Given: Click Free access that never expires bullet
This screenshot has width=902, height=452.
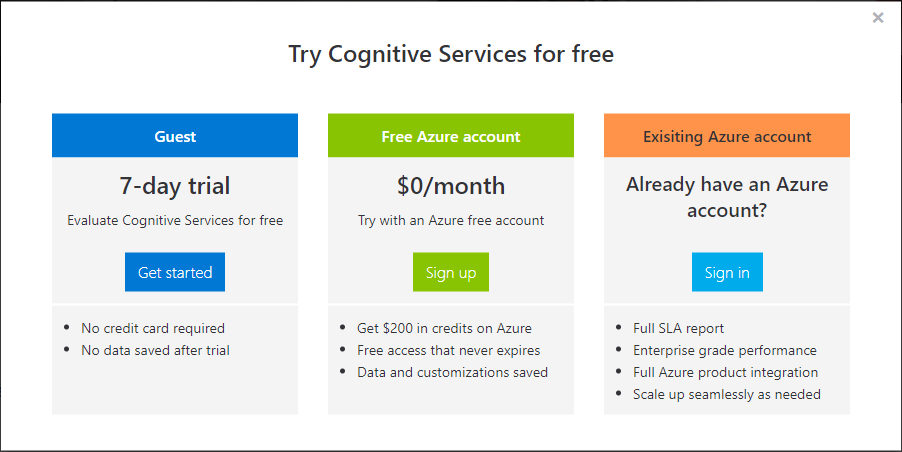Looking at the screenshot, I should (449, 350).
